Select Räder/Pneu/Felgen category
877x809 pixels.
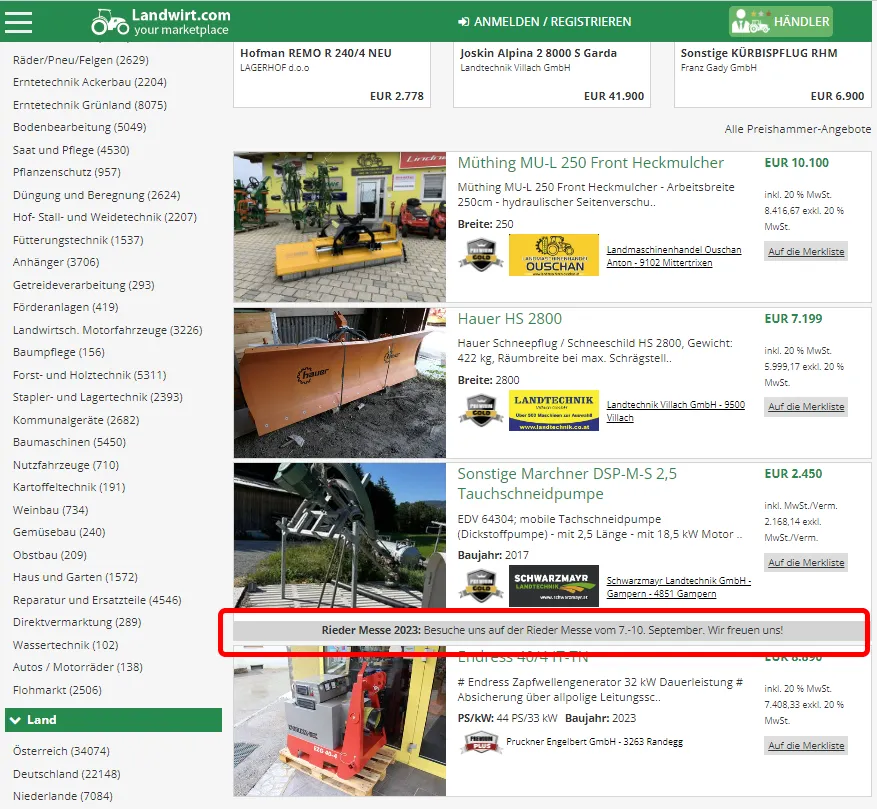(x=81, y=60)
